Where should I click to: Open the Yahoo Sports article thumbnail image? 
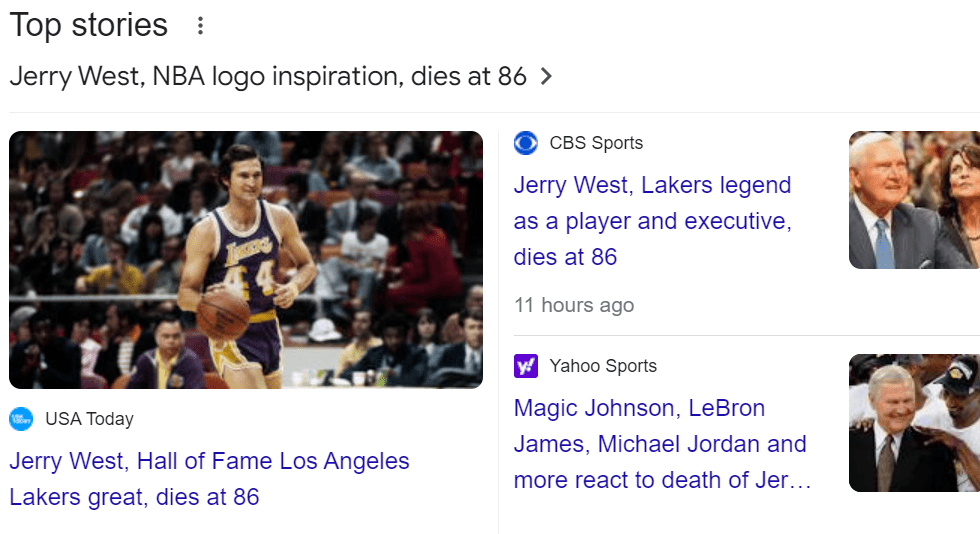pyautogui.click(x=914, y=423)
